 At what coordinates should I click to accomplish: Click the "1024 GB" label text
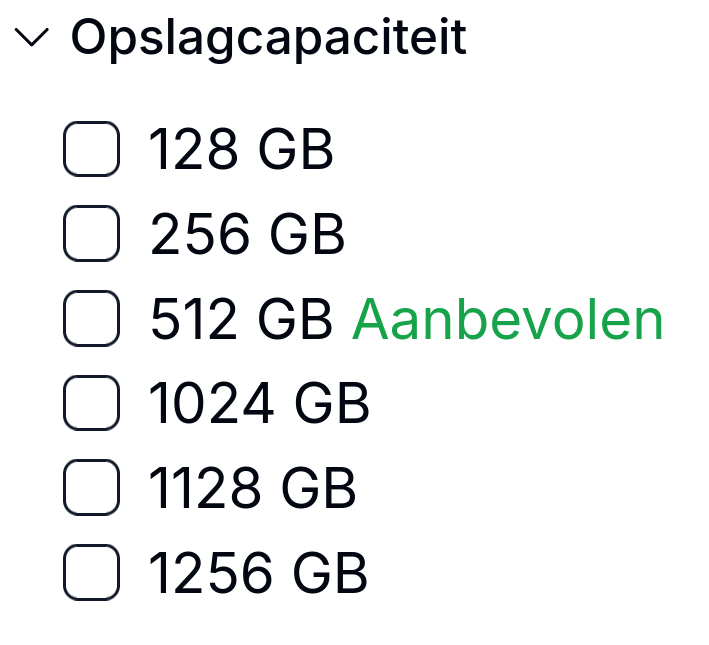coord(259,405)
